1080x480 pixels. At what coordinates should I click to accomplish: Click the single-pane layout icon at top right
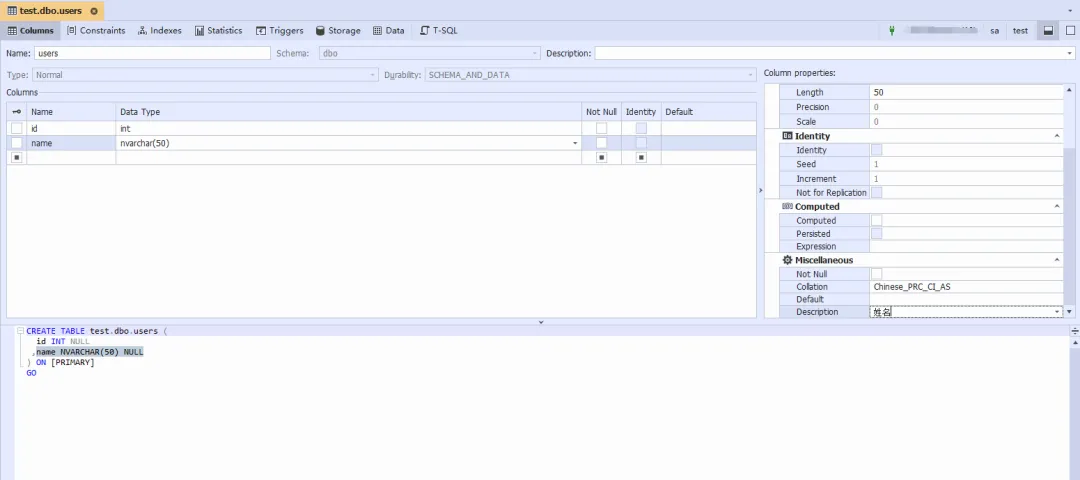(1069, 31)
